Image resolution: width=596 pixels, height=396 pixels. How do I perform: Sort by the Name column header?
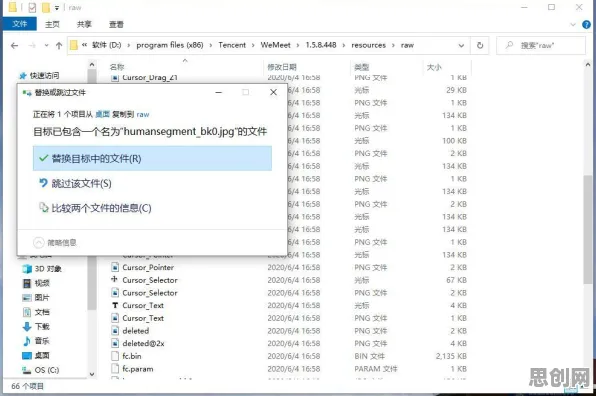(x=117, y=67)
